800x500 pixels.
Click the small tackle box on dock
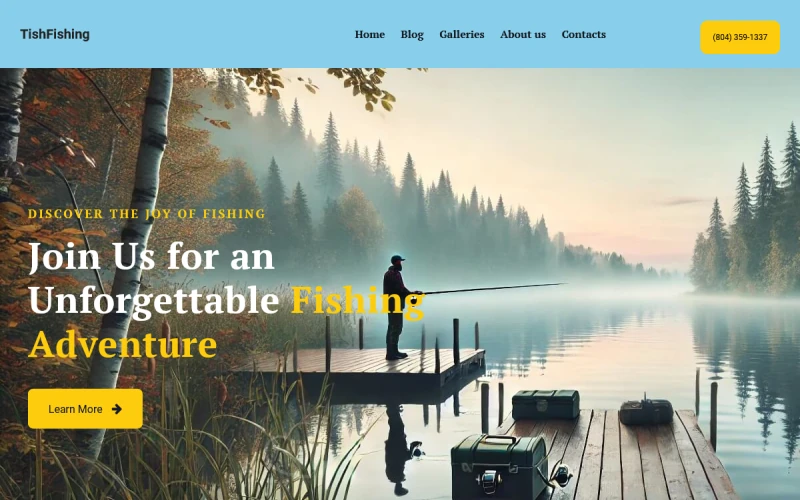(545, 404)
